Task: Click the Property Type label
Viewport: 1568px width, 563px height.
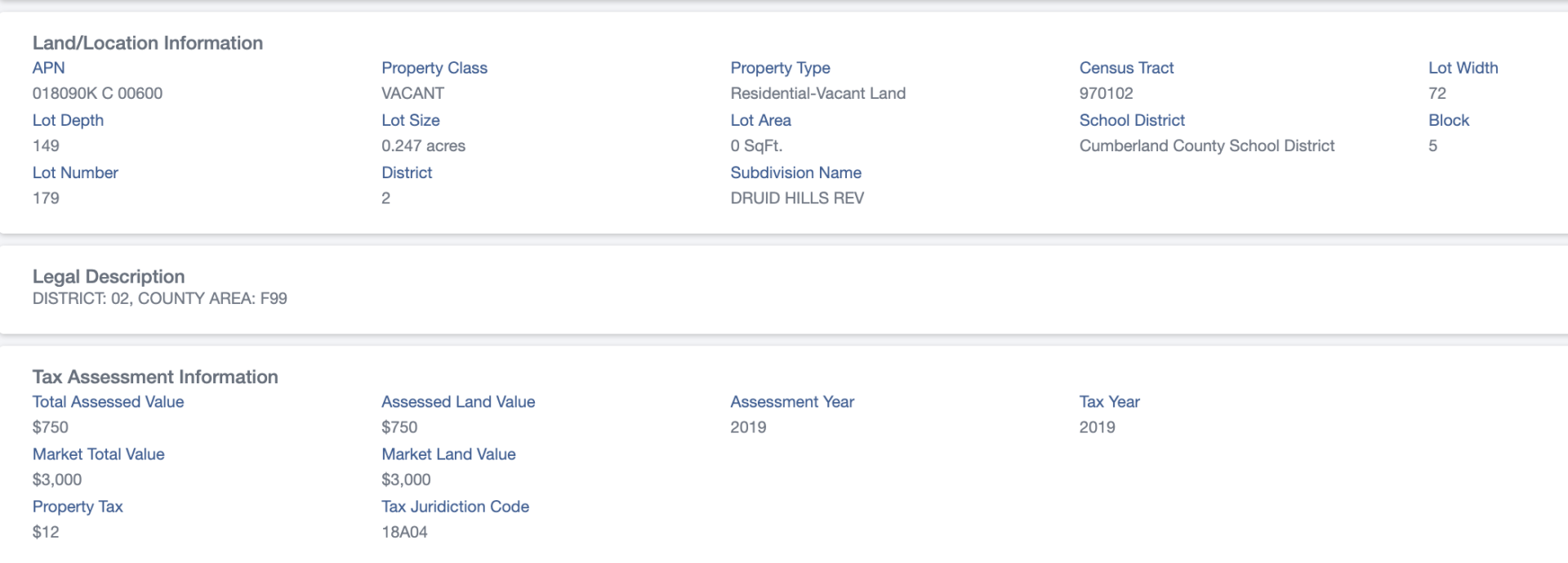Action: [x=780, y=68]
